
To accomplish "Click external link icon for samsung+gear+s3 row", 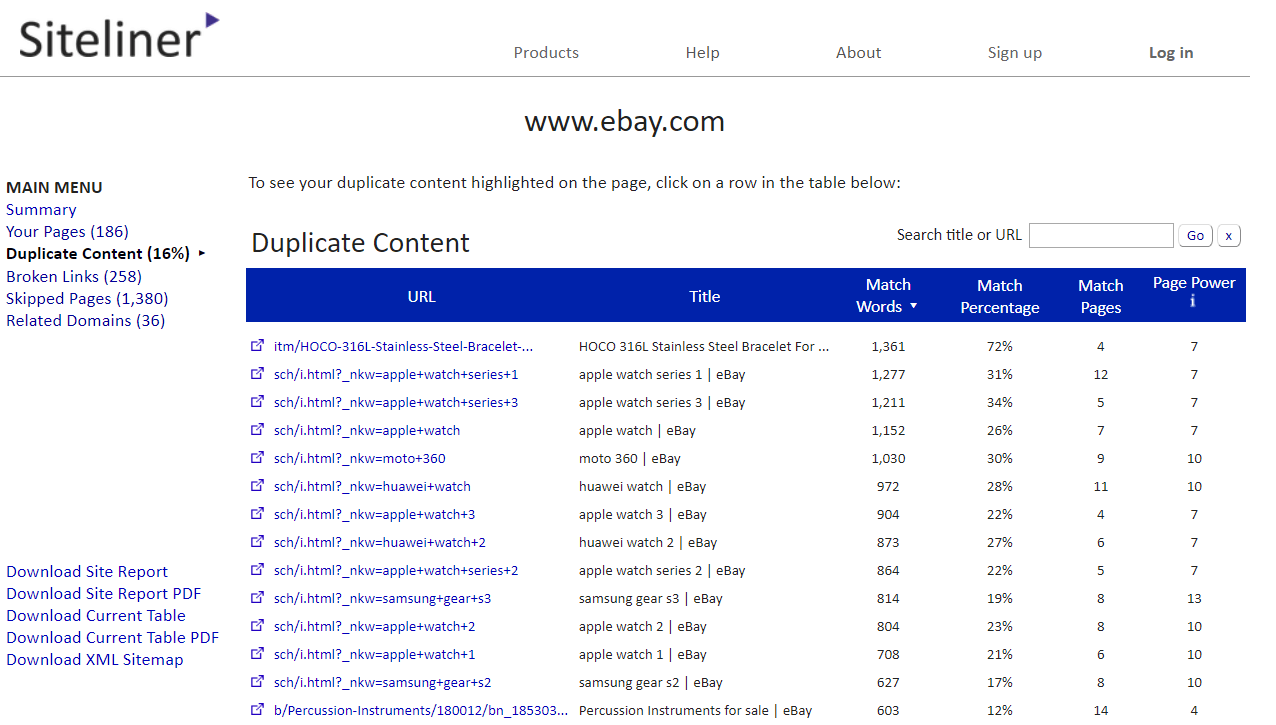I will (x=257, y=598).
